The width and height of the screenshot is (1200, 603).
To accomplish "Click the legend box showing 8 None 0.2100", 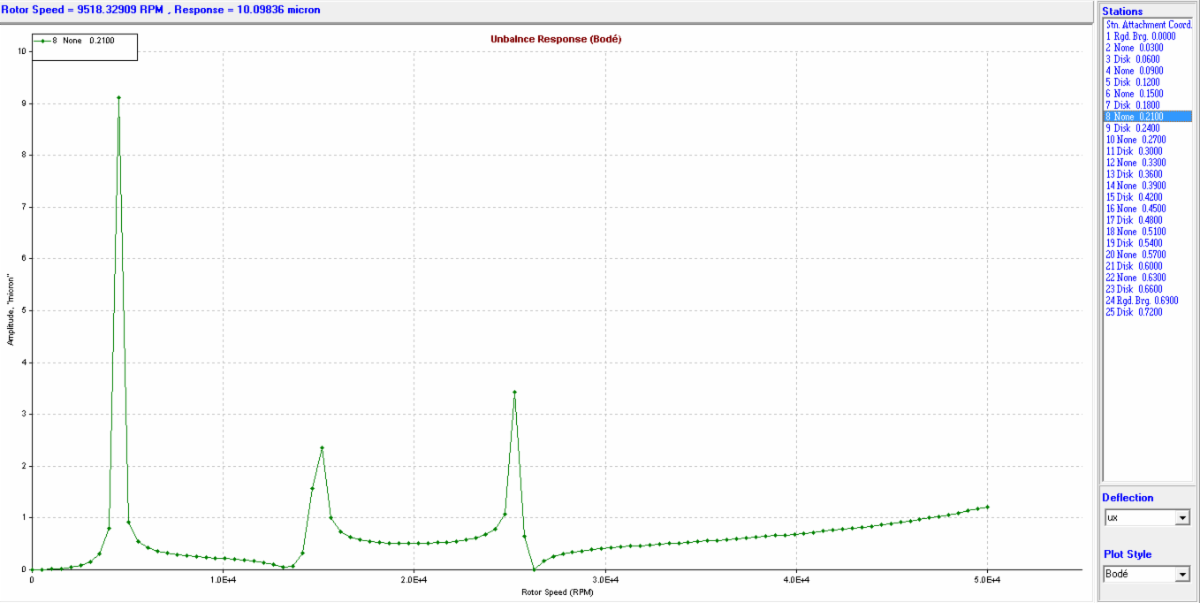I will click(x=84, y=46).
